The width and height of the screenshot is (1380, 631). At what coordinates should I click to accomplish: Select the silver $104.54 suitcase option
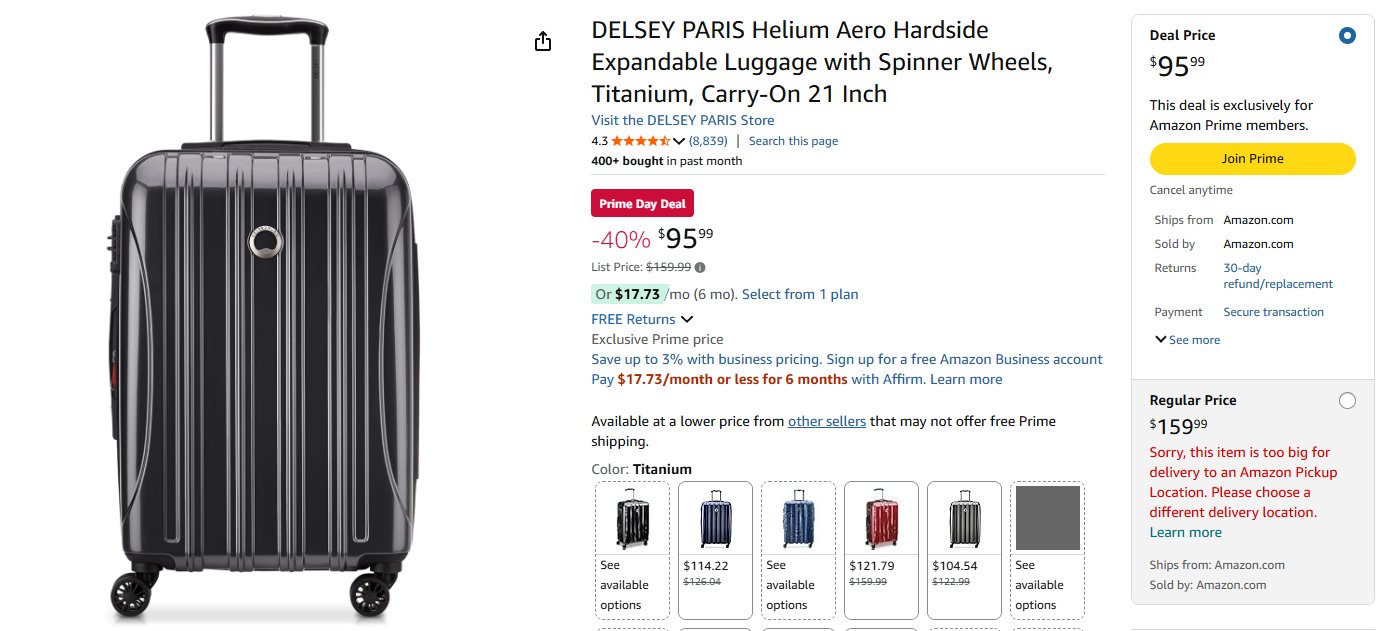click(965, 550)
